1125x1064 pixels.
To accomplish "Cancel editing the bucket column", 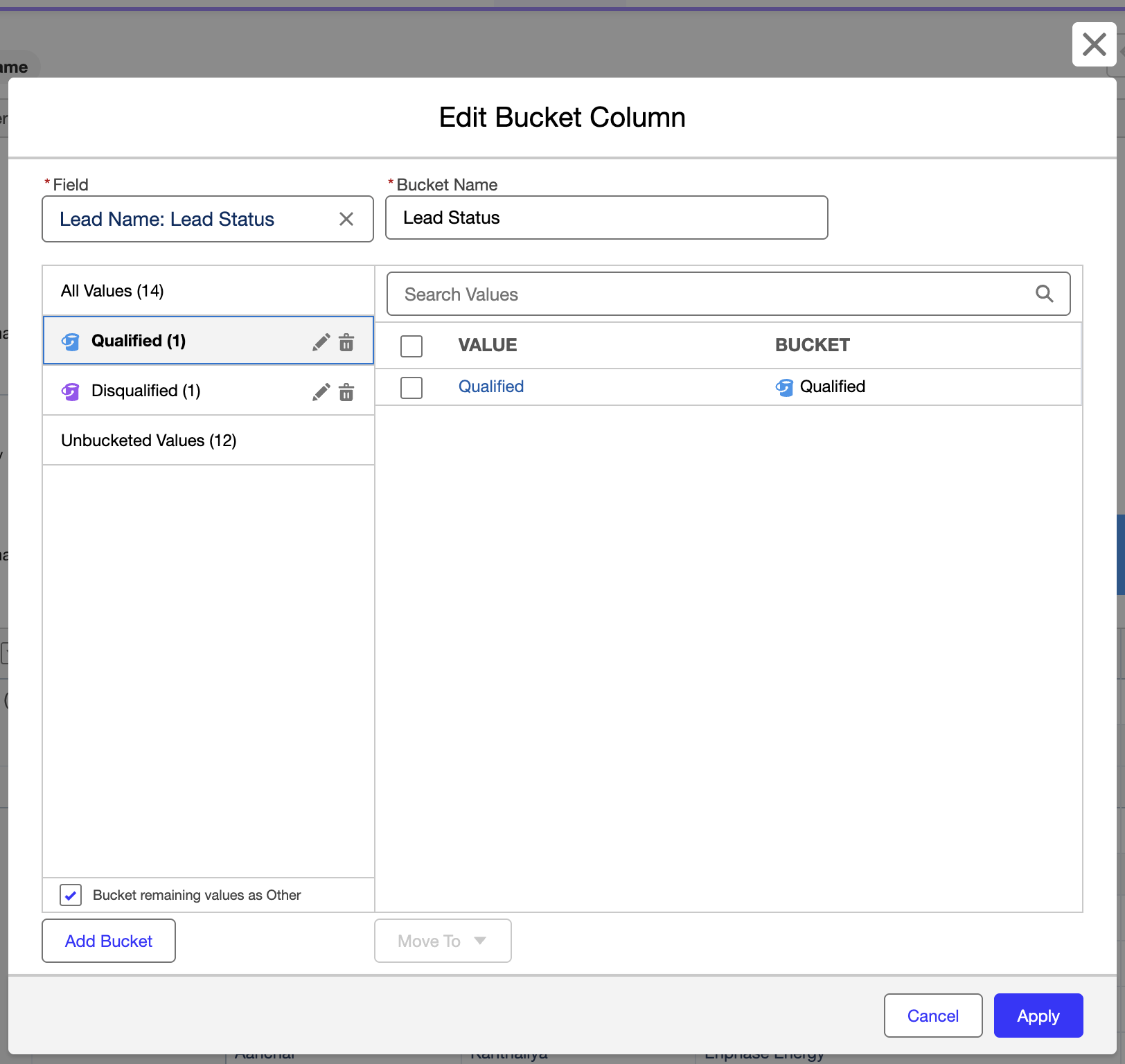I will (x=933, y=1016).
